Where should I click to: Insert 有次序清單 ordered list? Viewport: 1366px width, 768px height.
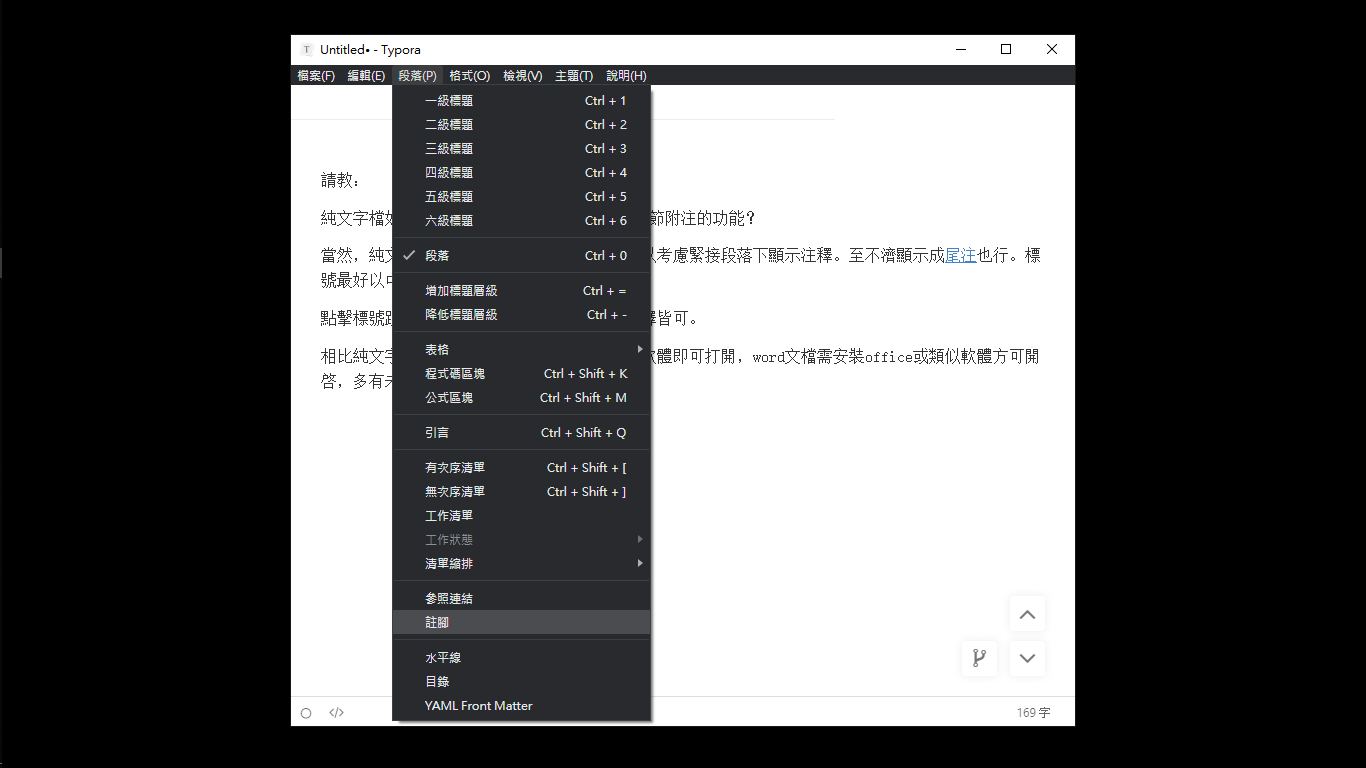521,468
